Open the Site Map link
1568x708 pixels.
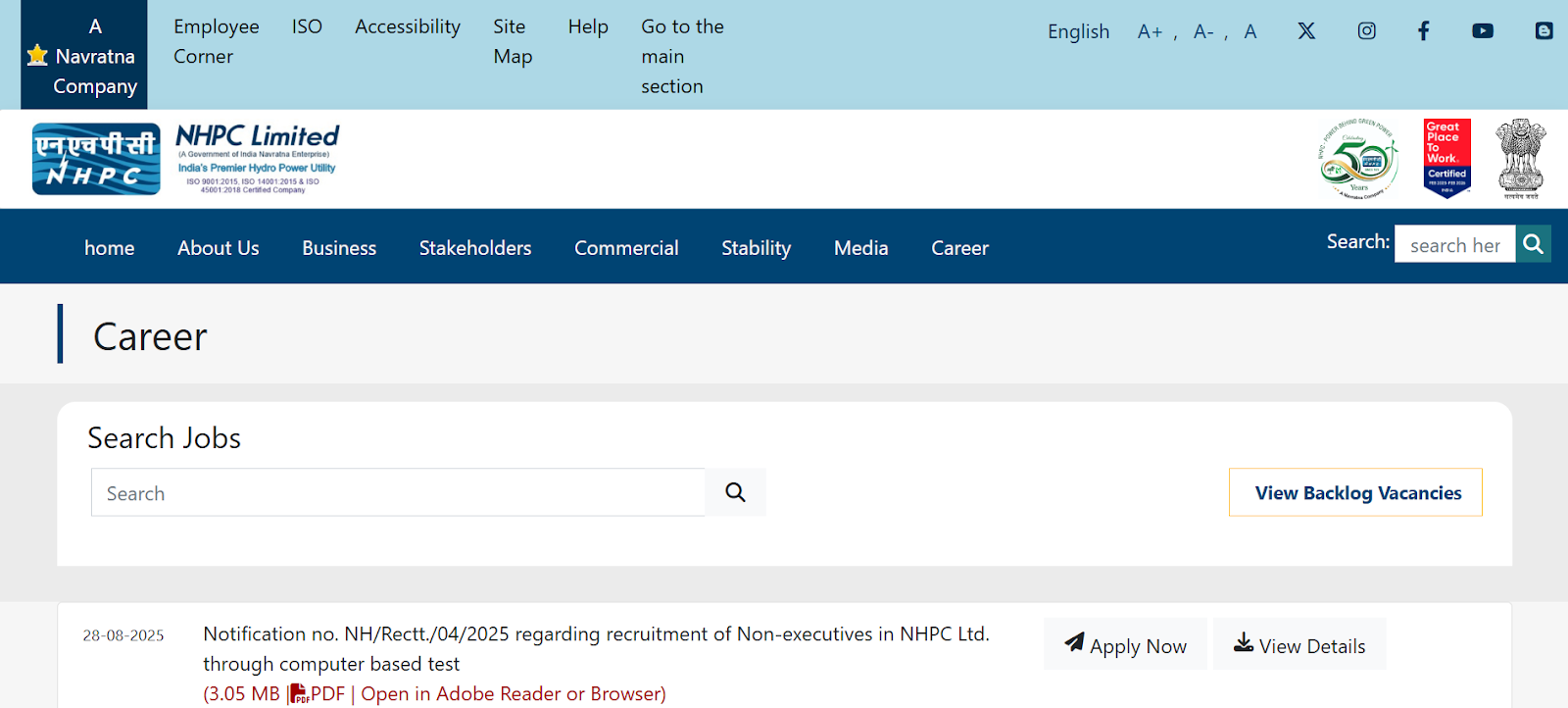tap(513, 41)
